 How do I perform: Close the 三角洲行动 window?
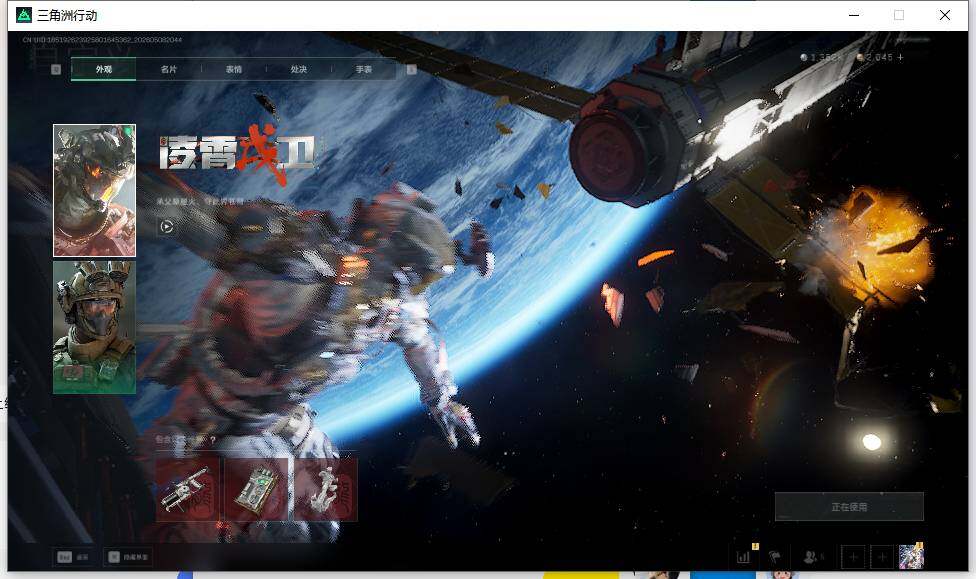point(945,15)
